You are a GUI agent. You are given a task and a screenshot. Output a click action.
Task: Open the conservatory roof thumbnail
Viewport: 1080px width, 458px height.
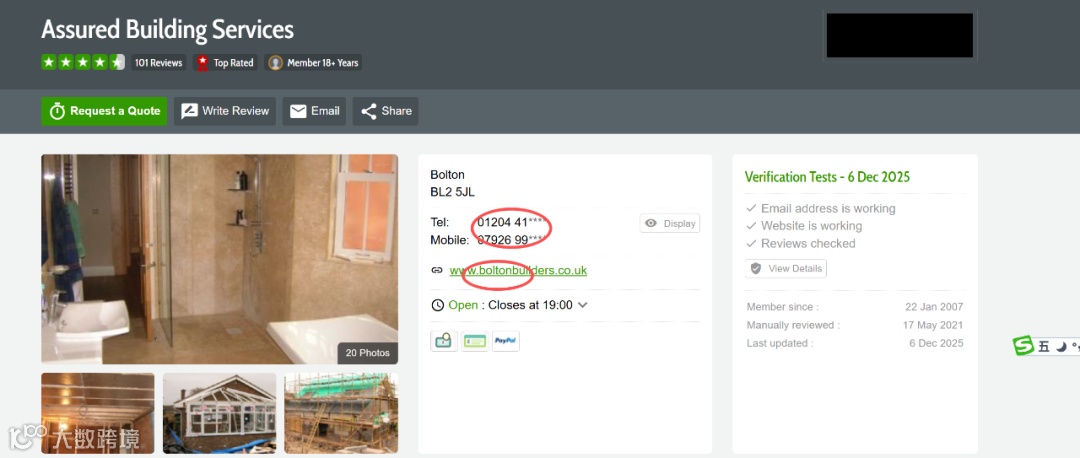point(220,413)
